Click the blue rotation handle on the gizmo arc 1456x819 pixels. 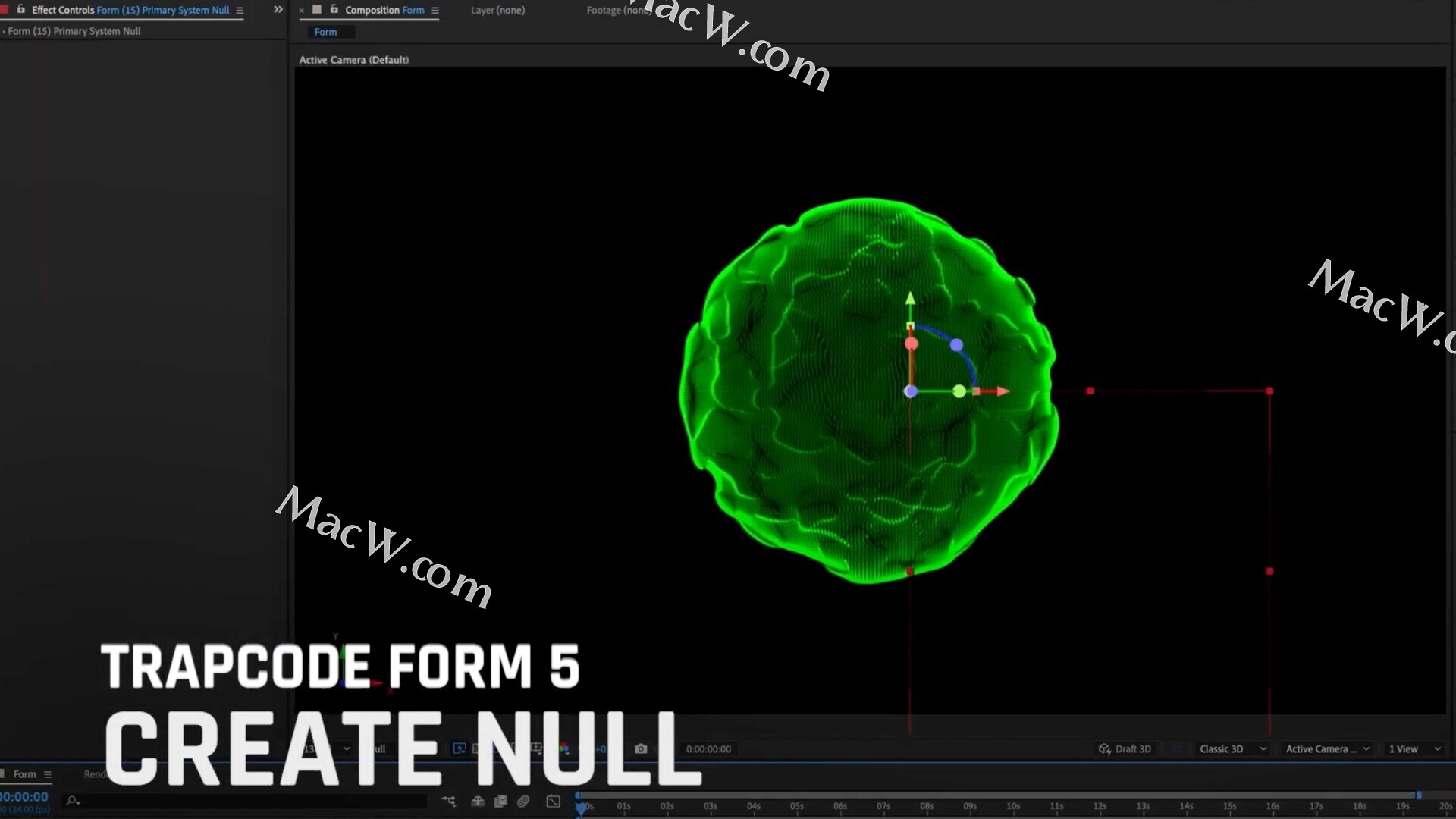[x=956, y=345]
